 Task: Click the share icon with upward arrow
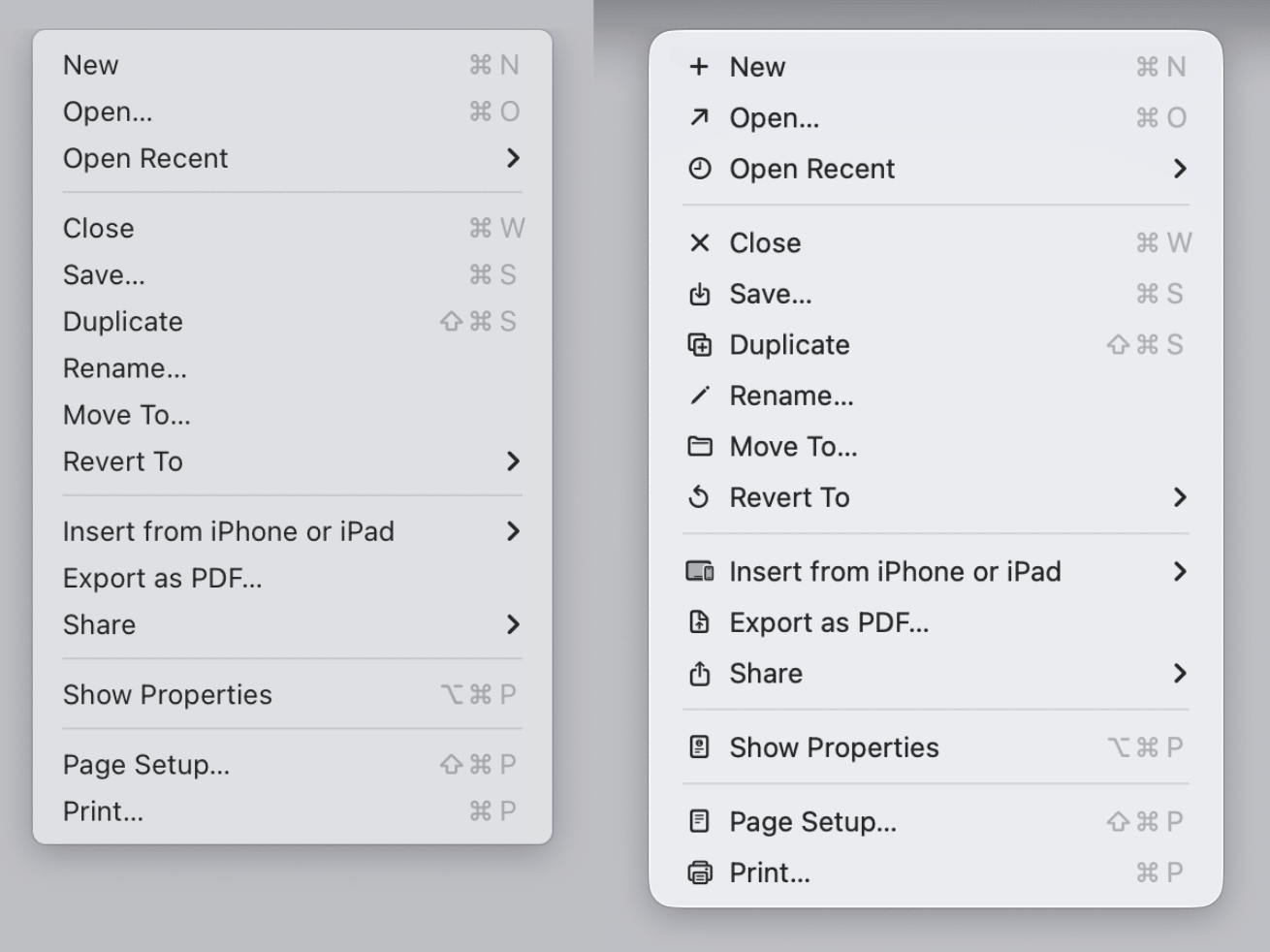pyautogui.click(x=699, y=674)
